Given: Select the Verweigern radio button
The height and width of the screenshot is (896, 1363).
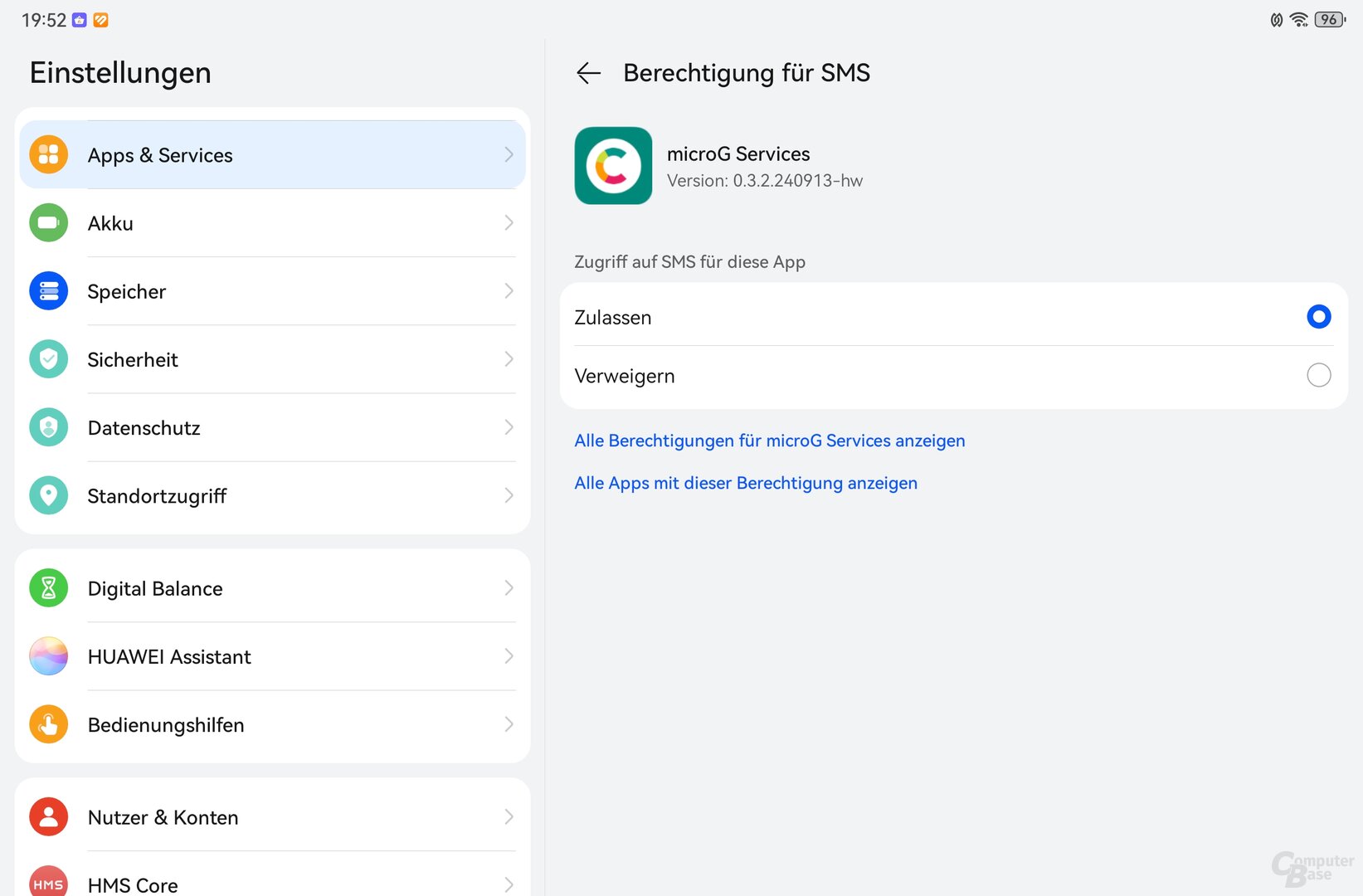Looking at the screenshot, I should pos(1318,375).
